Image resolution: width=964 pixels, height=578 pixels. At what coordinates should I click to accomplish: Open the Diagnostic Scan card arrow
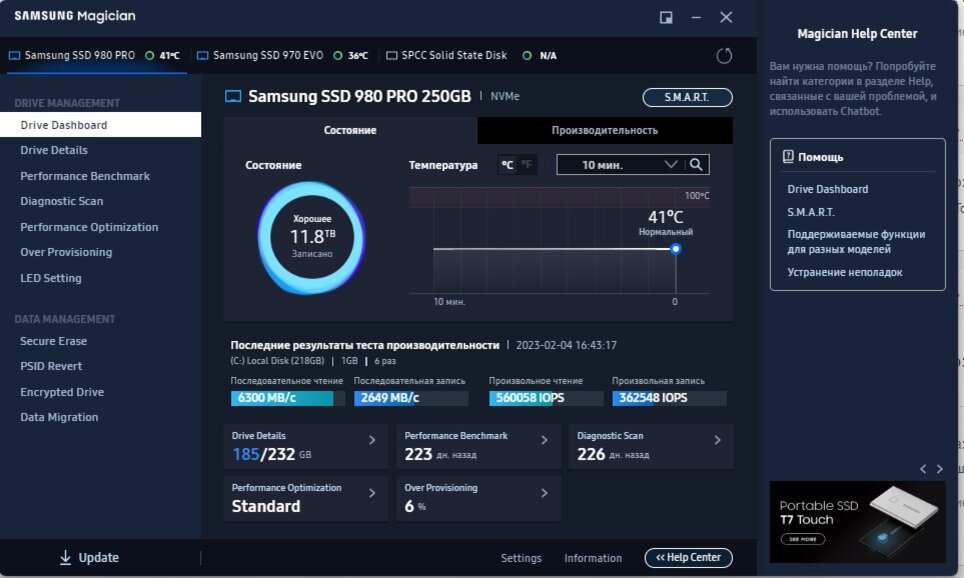pos(717,440)
